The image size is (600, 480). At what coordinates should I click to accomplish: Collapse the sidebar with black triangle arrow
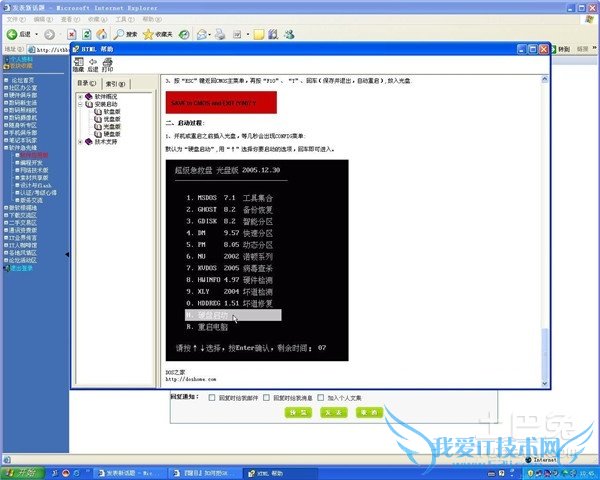pyautogui.click(x=67, y=254)
